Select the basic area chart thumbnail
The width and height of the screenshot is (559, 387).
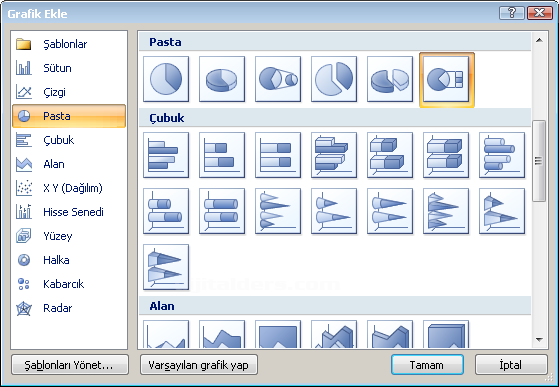coord(166,334)
